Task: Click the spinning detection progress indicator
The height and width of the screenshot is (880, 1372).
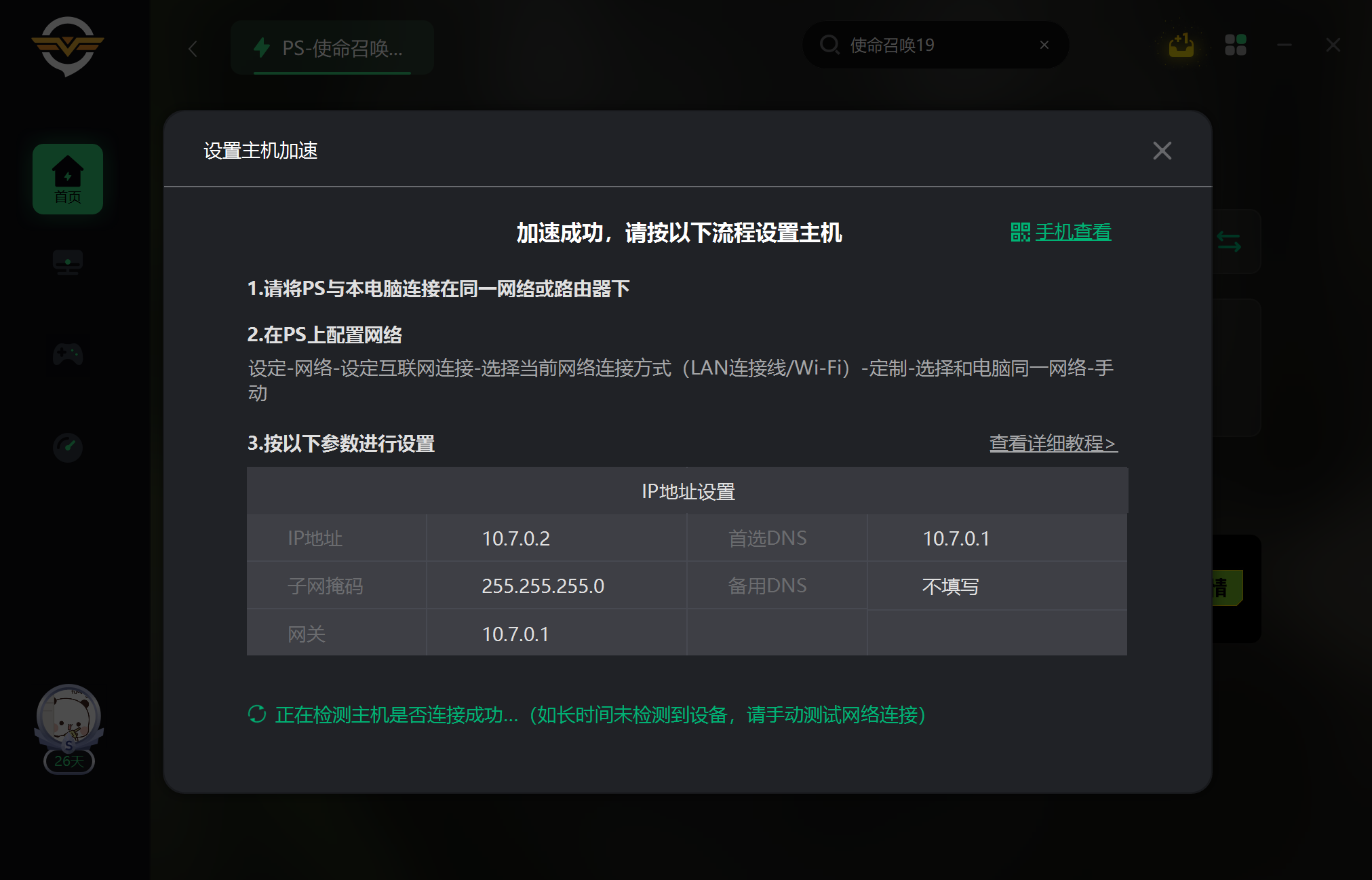Action: (x=256, y=714)
